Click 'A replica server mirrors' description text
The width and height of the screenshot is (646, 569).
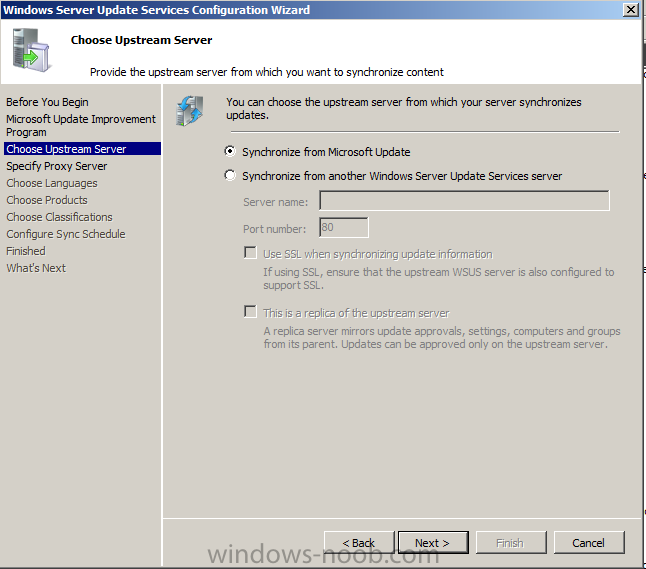click(x=442, y=337)
